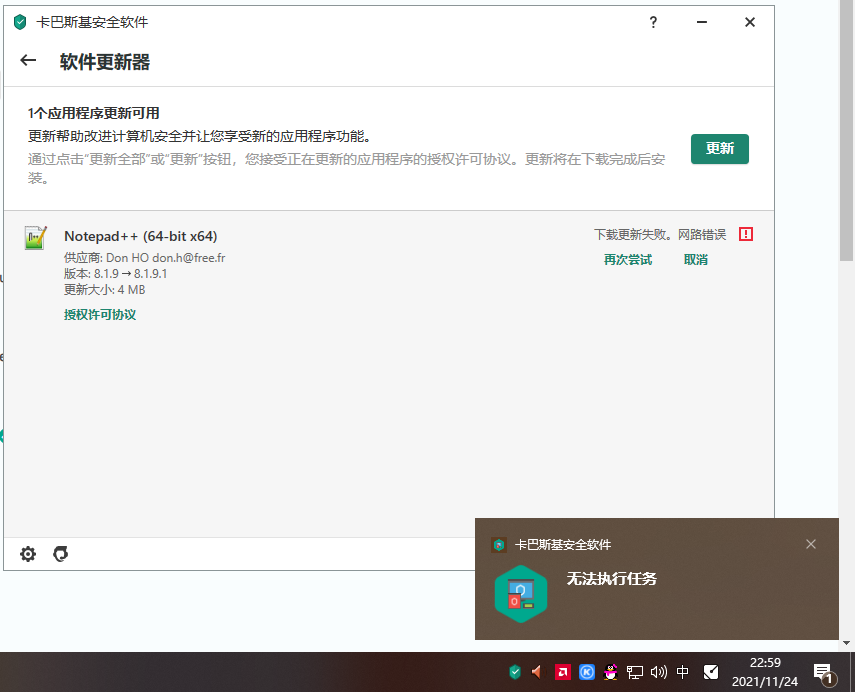This screenshot has height=692, width=855.
Task: Go back using the left arrow
Action: click(x=28, y=61)
